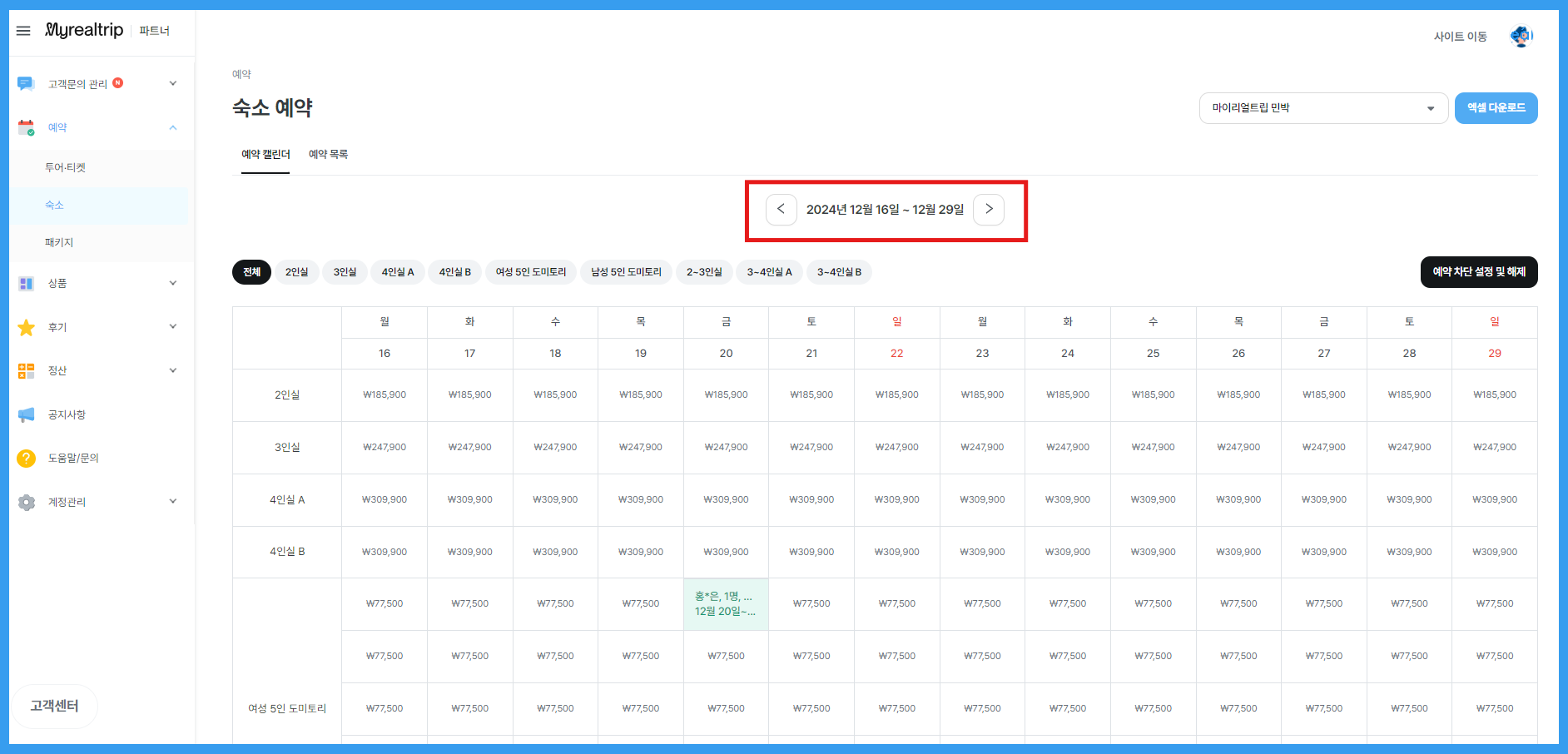Open the 마이리얼트립 민박 dropdown
The height and width of the screenshot is (754, 1568).
[1323, 108]
